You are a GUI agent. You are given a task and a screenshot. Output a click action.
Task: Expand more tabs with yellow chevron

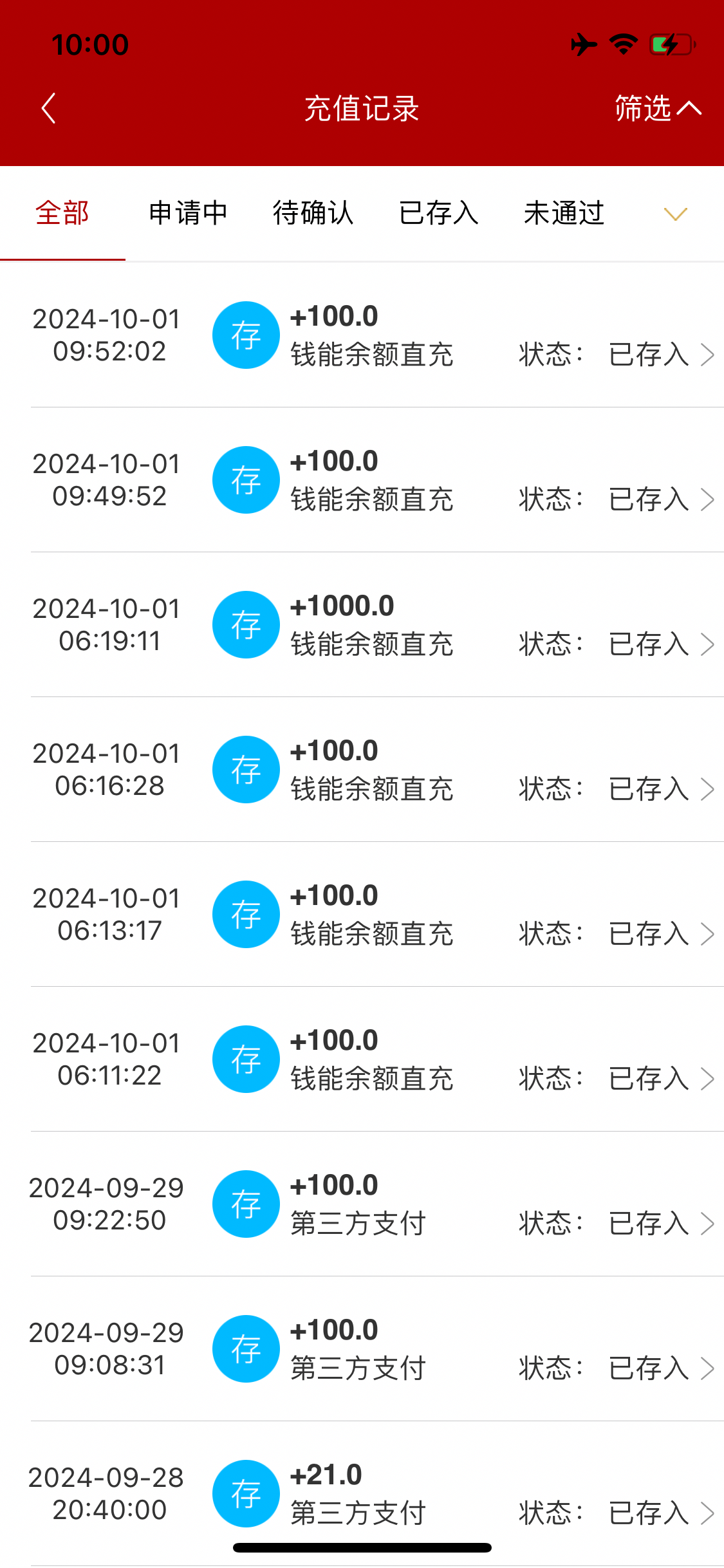click(x=675, y=214)
